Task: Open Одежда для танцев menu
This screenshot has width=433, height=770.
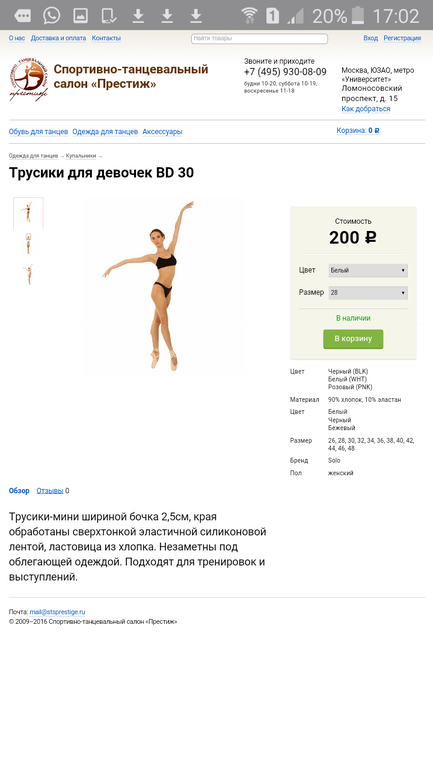Action: pyautogui.click(x=105, y=132)
